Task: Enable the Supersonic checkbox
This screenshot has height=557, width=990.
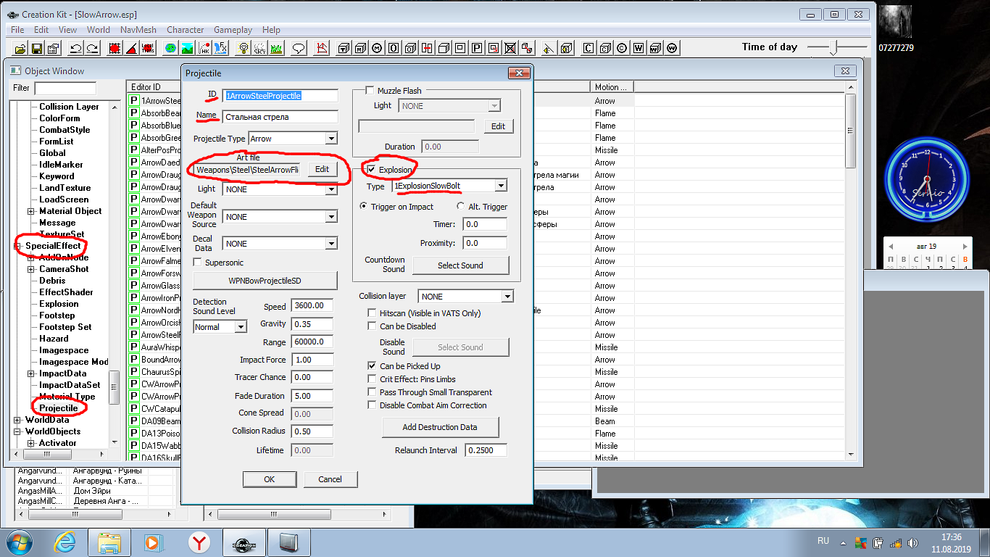Action: point(198,262)
